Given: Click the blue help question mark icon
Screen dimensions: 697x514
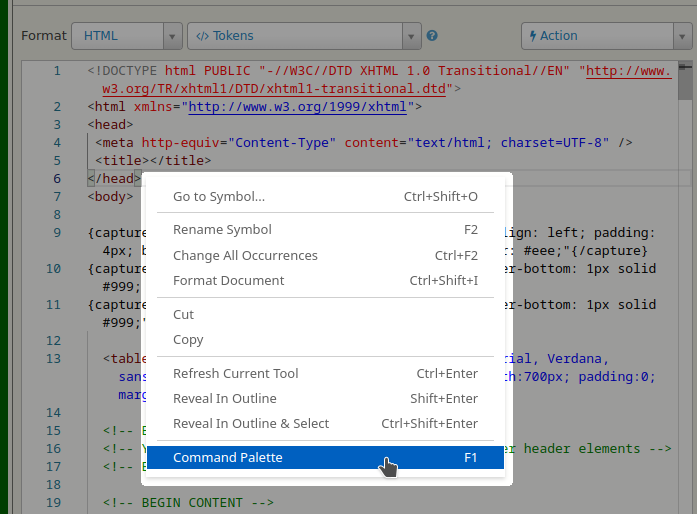Looking at the screenshot, I should pos(432,36).
